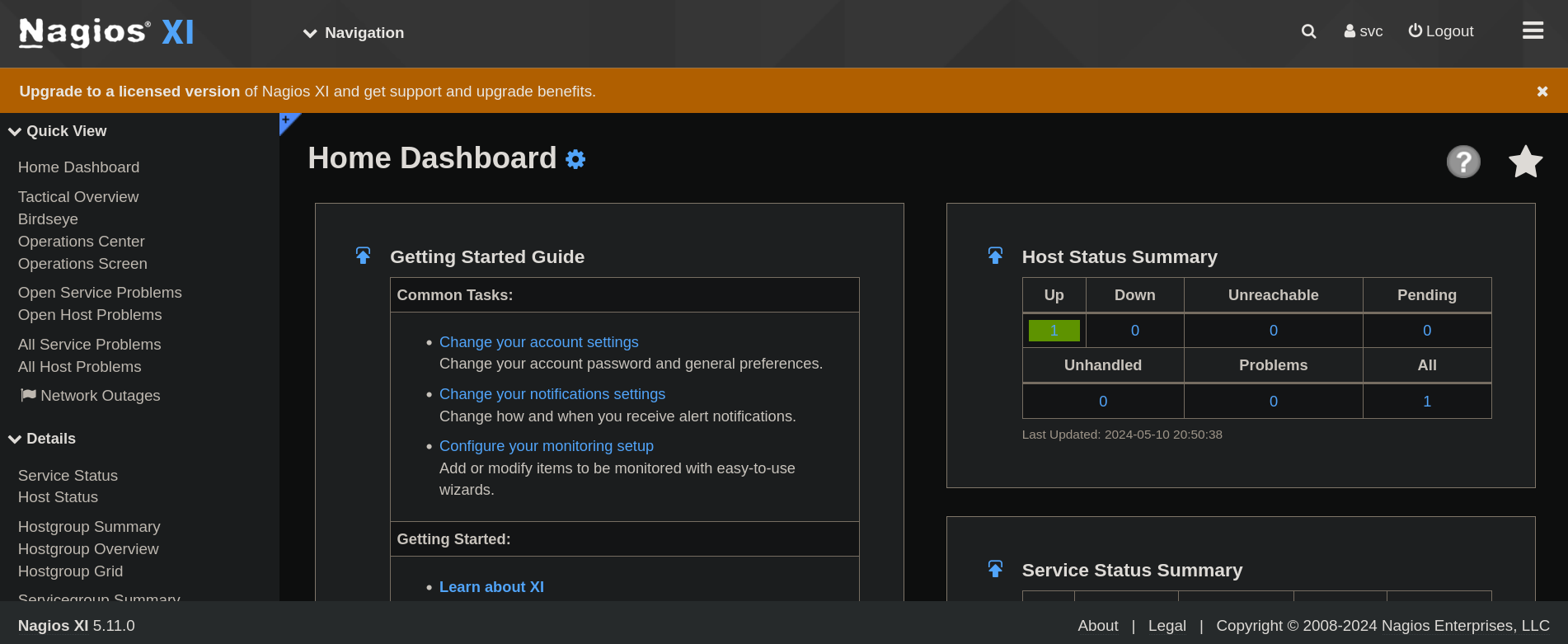The height and width of the screenshot is (644, 1568).
Task: Open Tactical Overview
Action: (x=78, y=197)
